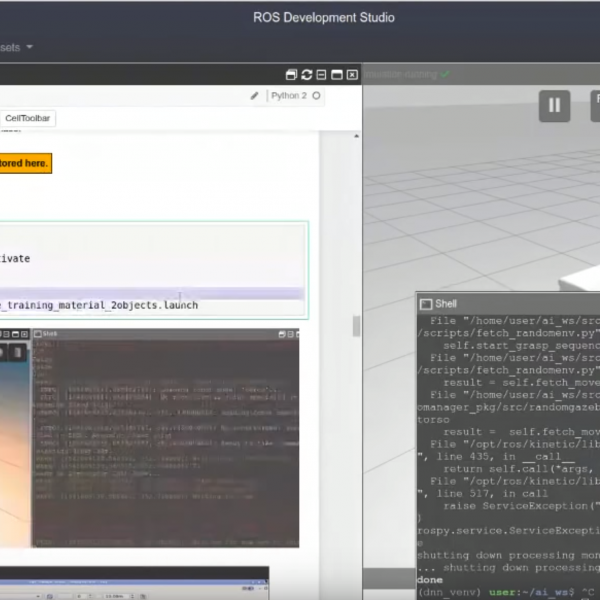Open the embedded shell screenshot thumbnail
Image resolution: width=600 pixels, height=600 pixels.
pos(166,438)
